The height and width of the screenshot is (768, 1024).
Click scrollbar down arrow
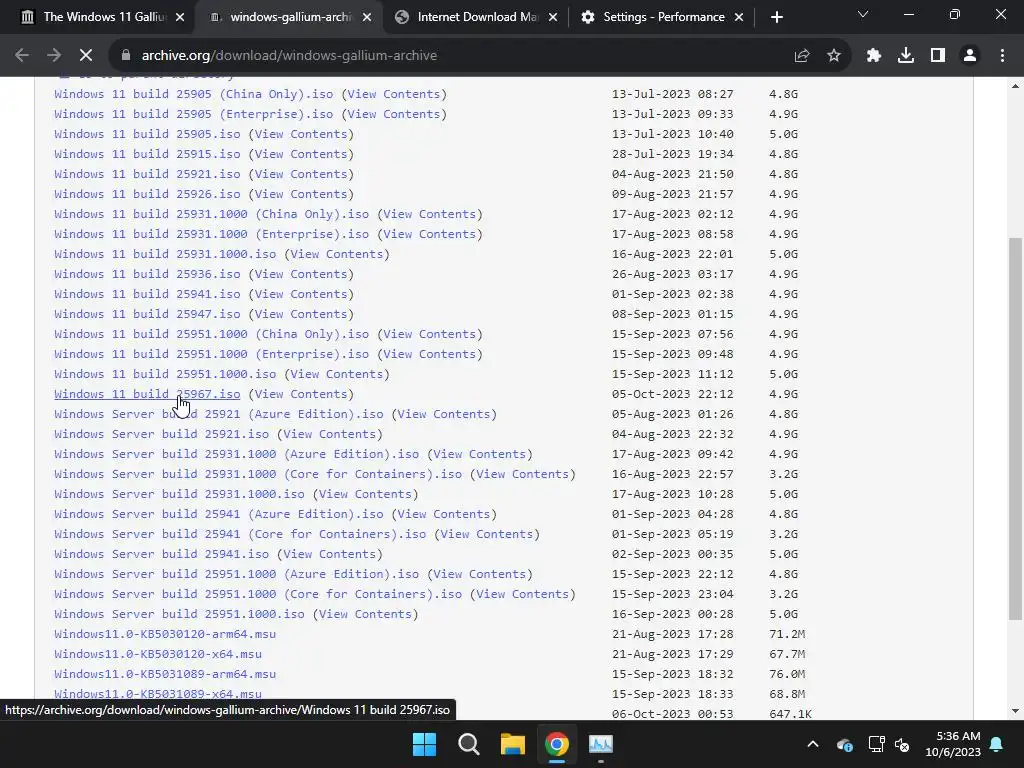[x=1015, y=711]
